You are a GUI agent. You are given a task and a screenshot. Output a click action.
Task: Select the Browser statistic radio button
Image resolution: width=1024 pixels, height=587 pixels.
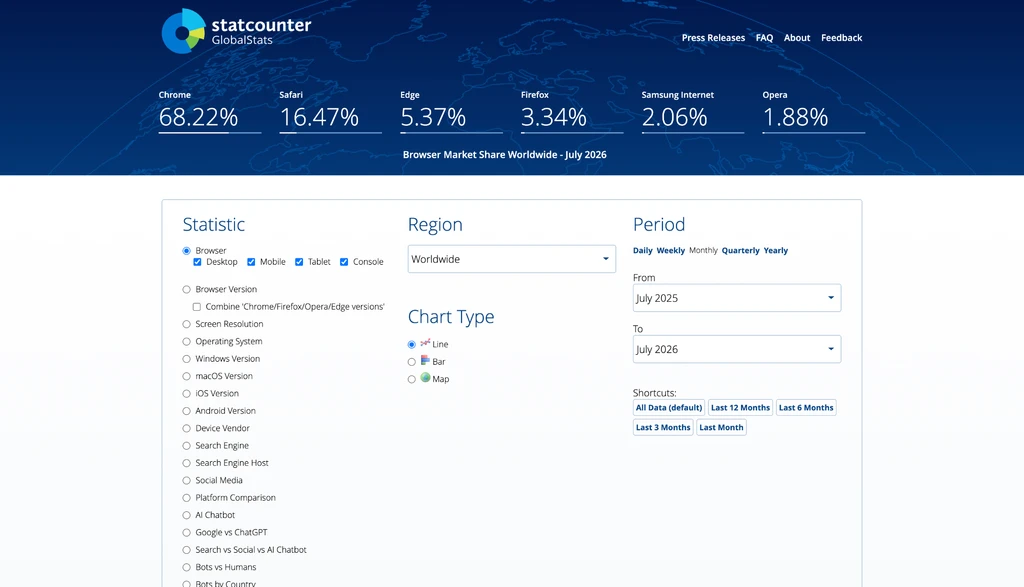click(187, 251)
